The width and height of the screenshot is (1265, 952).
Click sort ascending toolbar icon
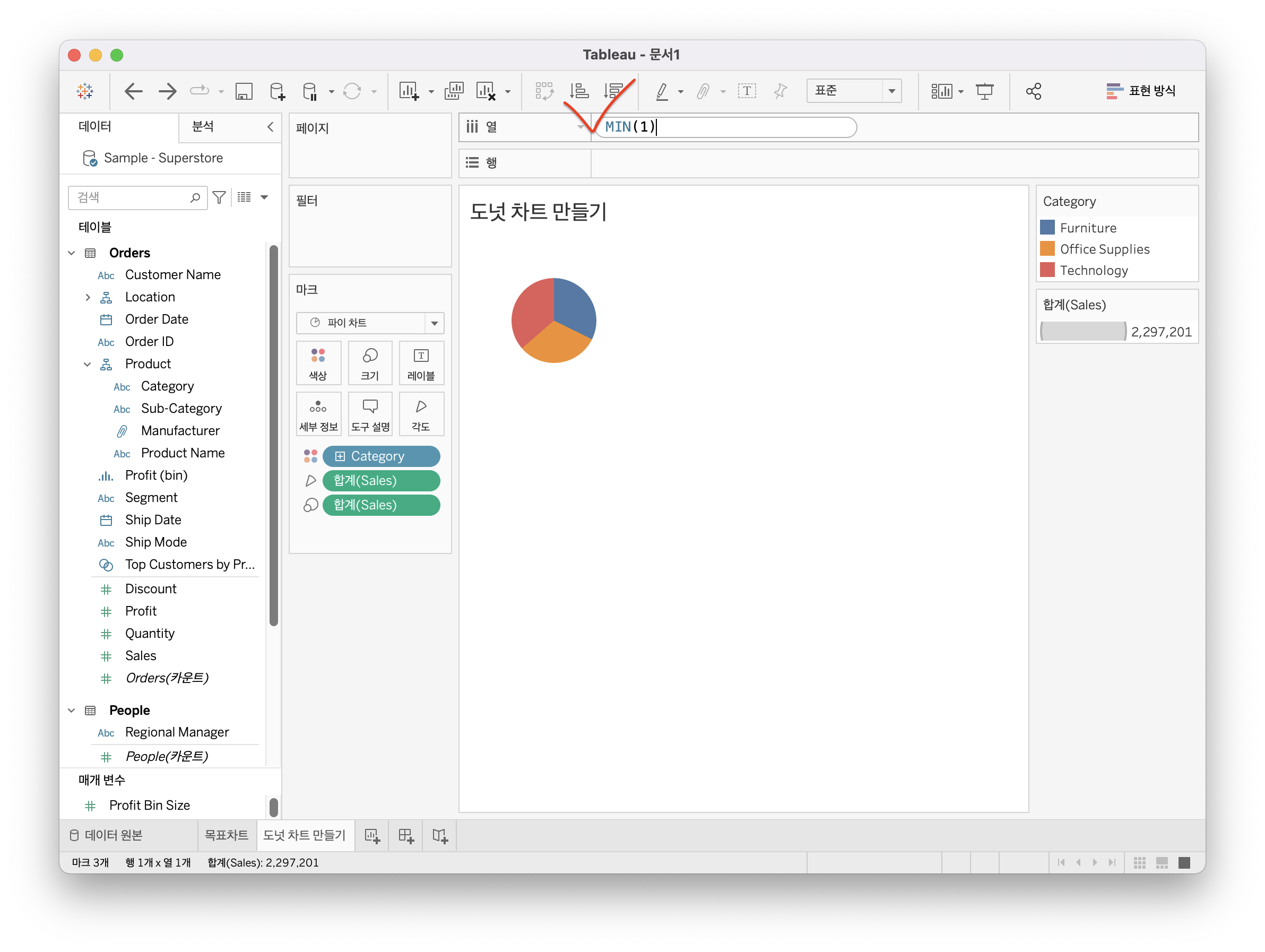point(579,91)
